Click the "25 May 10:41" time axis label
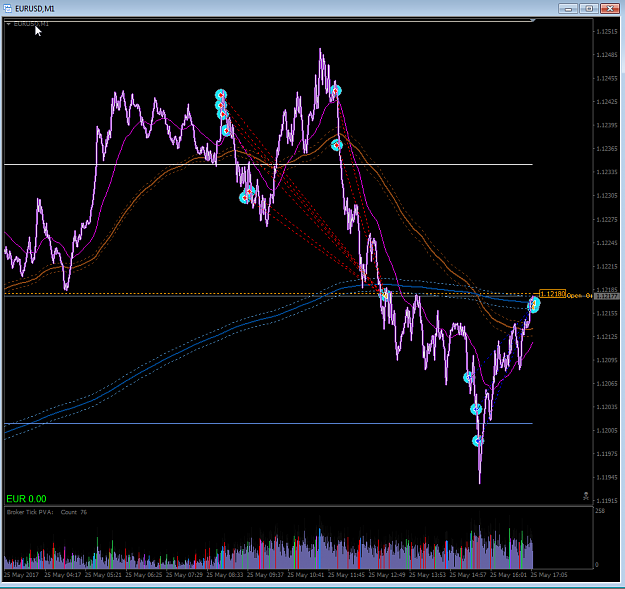Image resolution: width=625 pixels, height=589 pixels. (306, 575)
